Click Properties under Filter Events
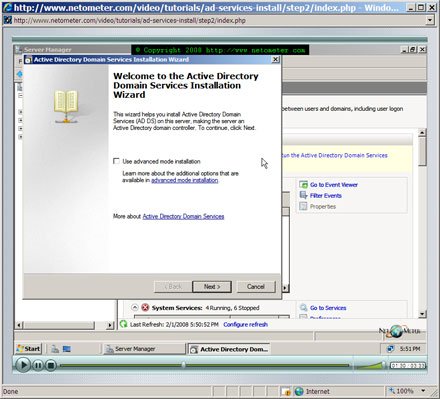The height and width of the screenshot is (399, 440). [x=323, y=207]
